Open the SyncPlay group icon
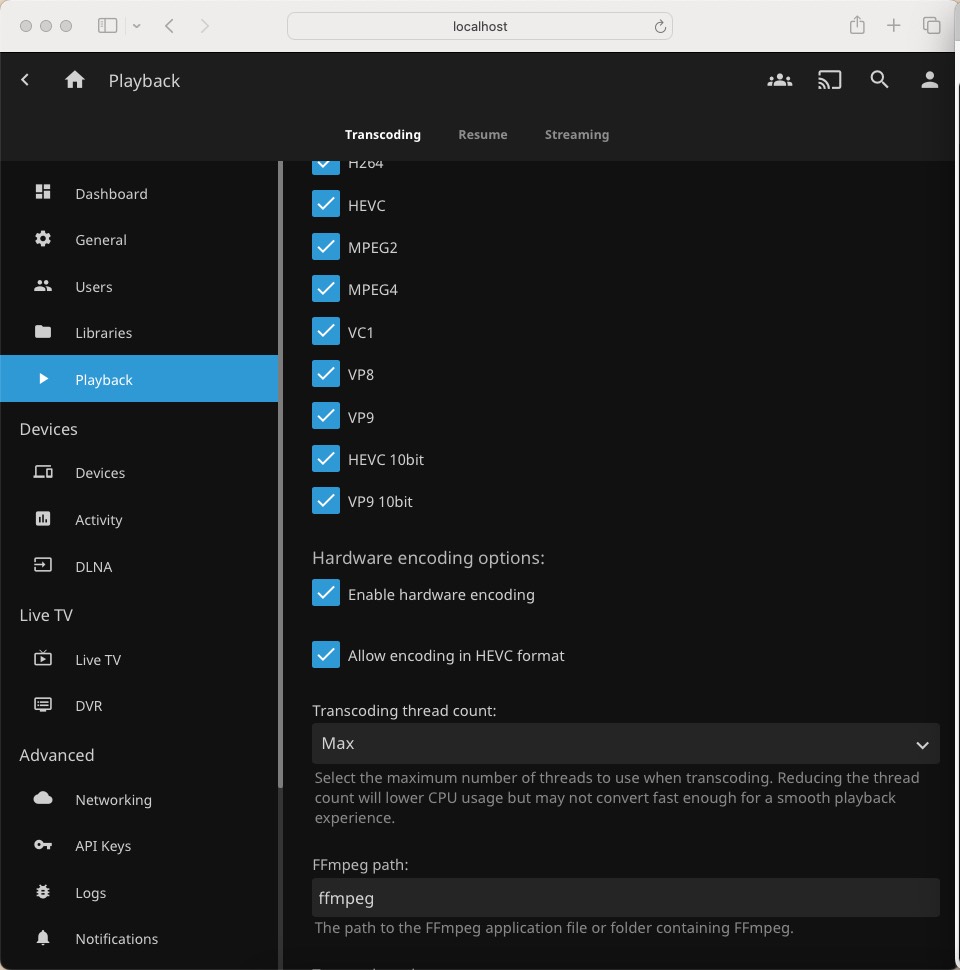 [779, 80]
